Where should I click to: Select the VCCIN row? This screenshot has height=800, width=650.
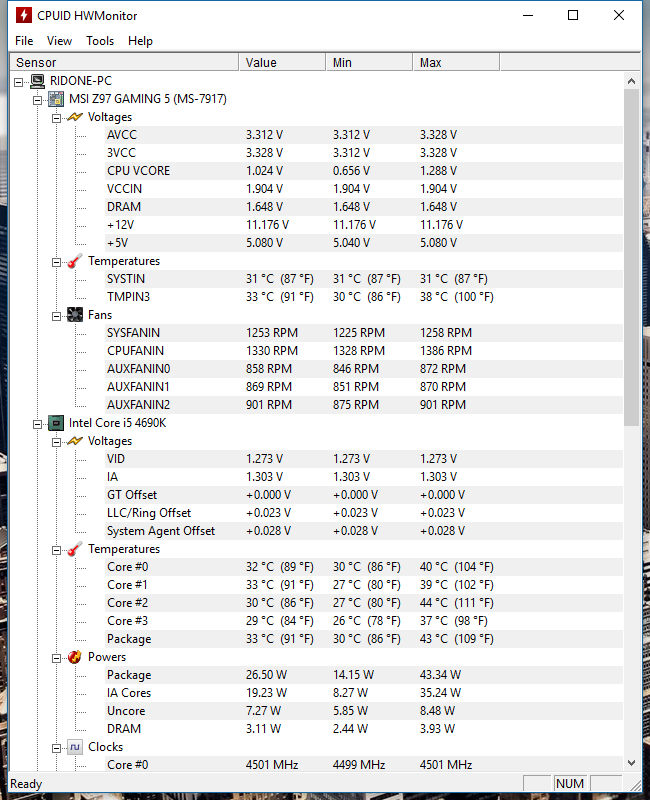364,189
